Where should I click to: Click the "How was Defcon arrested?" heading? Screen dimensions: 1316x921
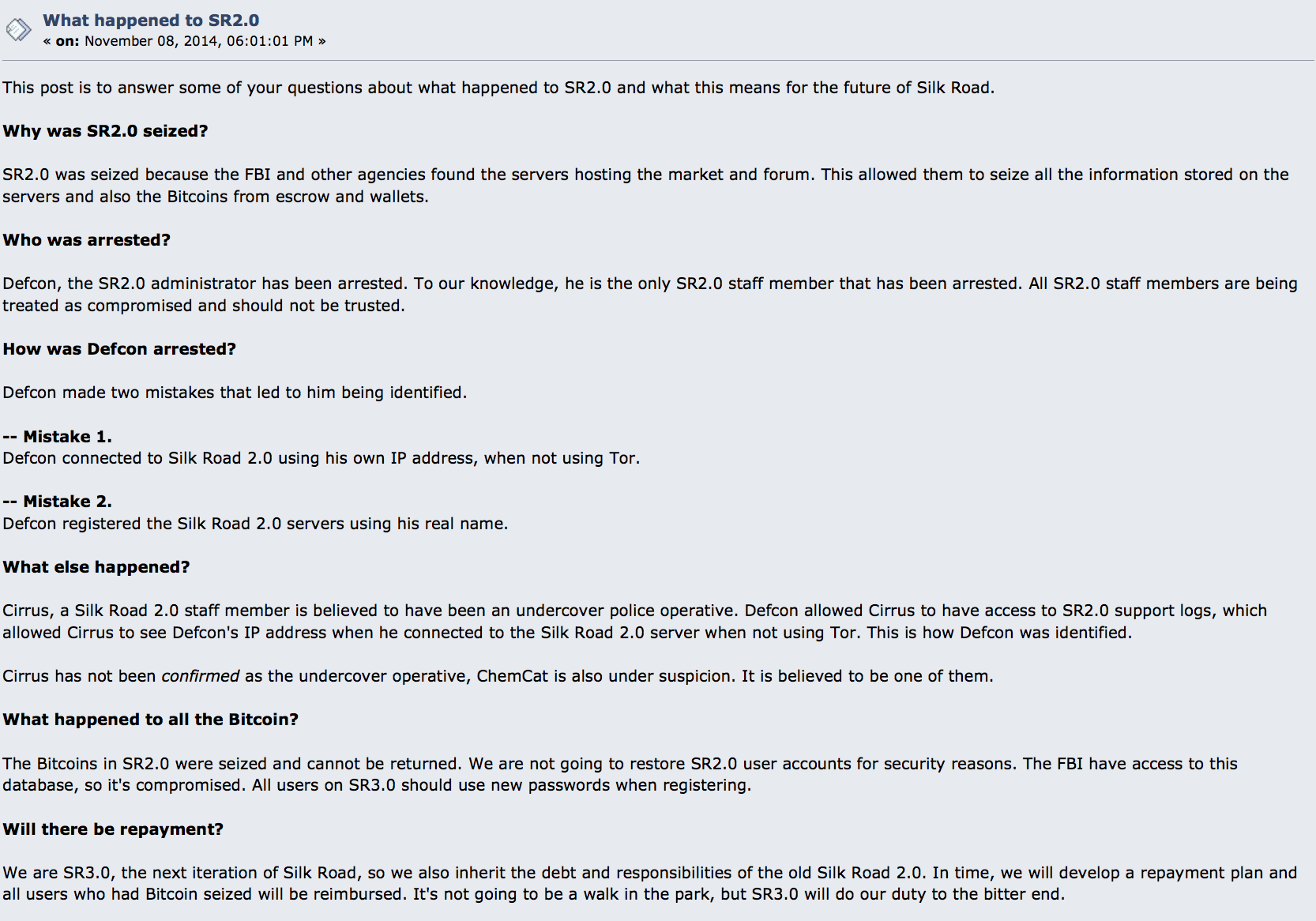click(x=119, y=349)
